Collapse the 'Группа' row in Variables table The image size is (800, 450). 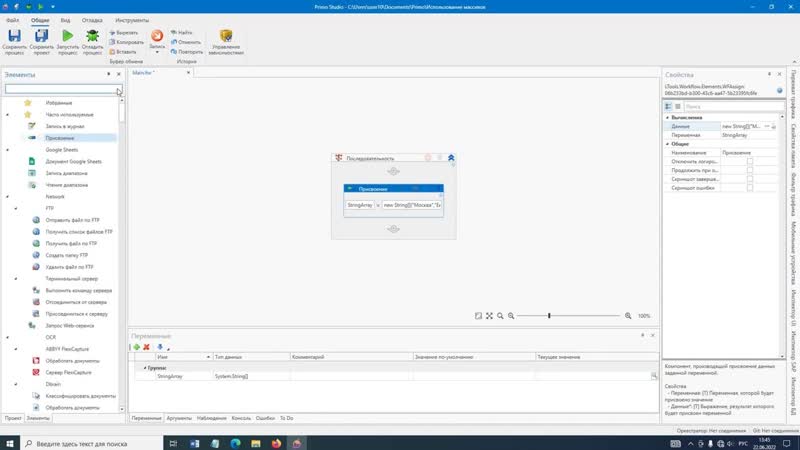point(144,367)
